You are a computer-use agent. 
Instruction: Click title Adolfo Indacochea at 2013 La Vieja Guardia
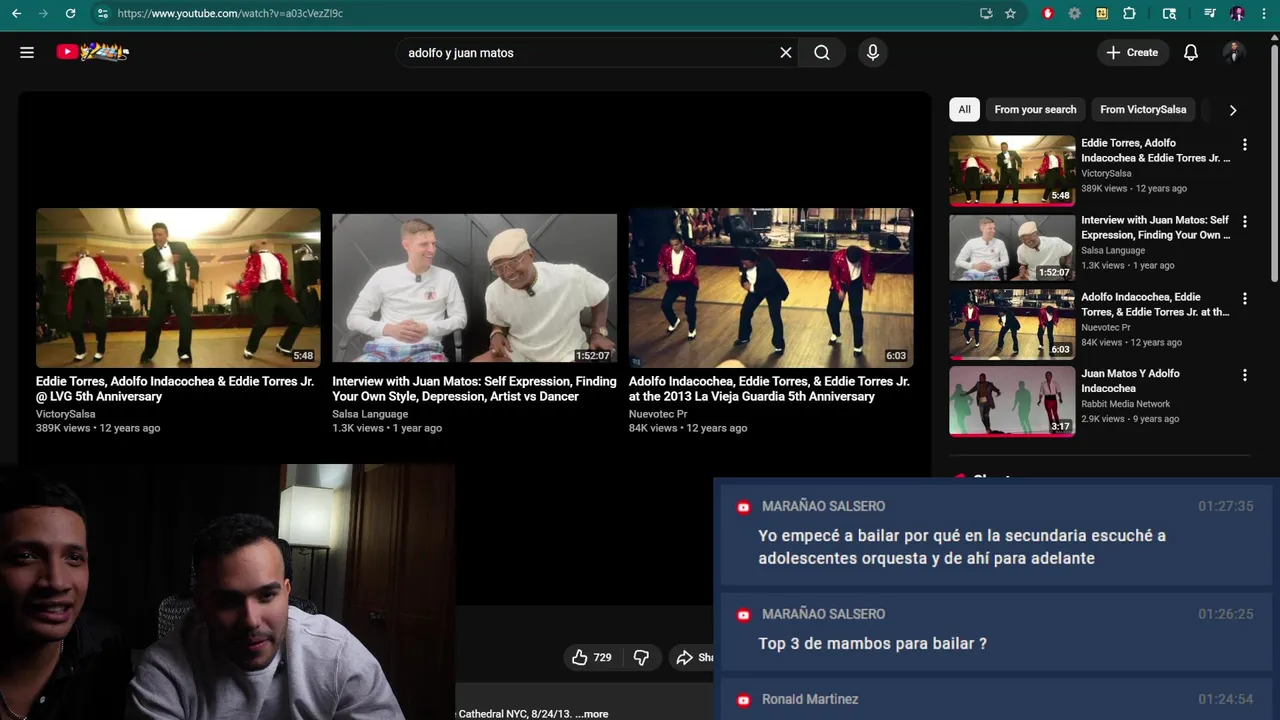(x=769, y=389)
